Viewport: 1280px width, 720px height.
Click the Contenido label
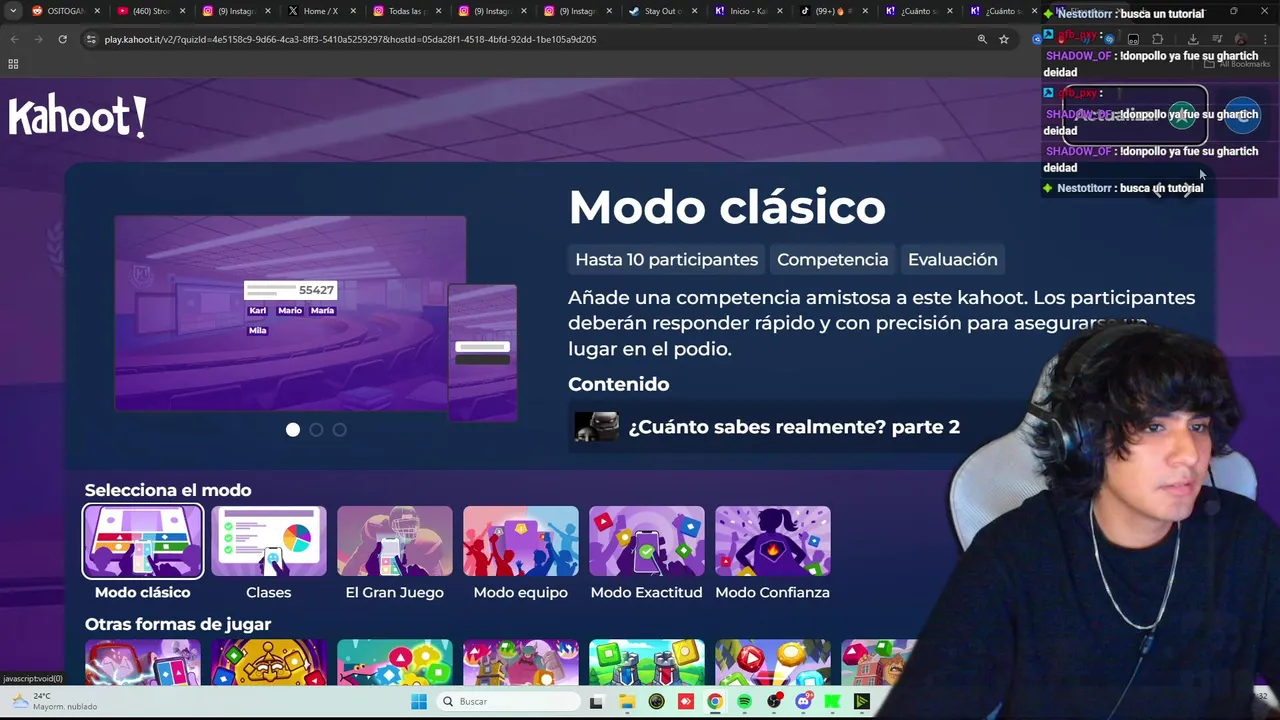(619, 384)
